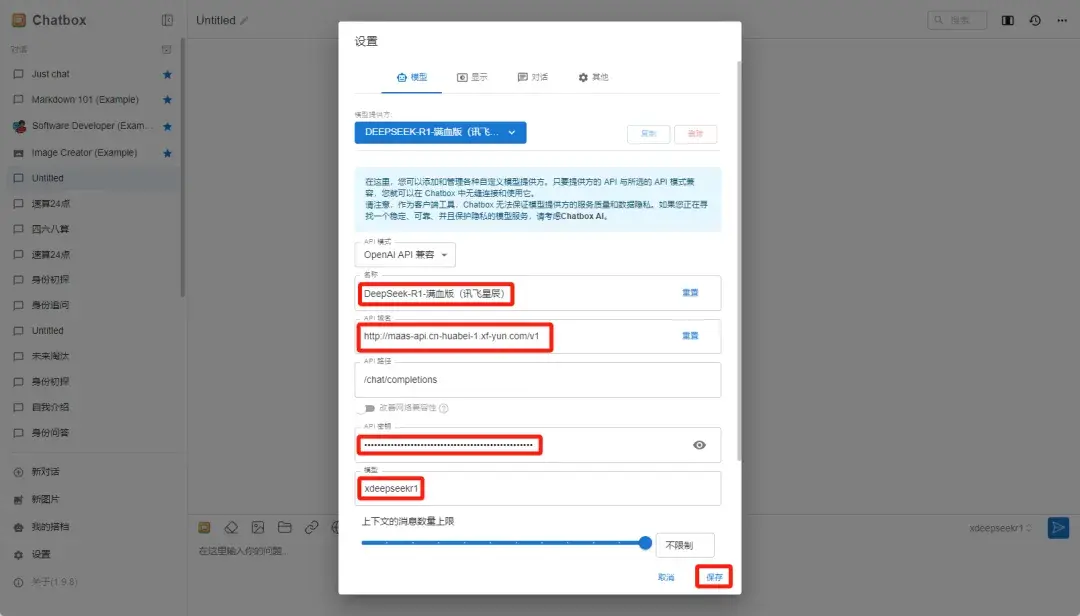Viewport: 1080px width, 616px height.
Task: Open the 未来淘汰 conversation
Action: coord(92,356)
